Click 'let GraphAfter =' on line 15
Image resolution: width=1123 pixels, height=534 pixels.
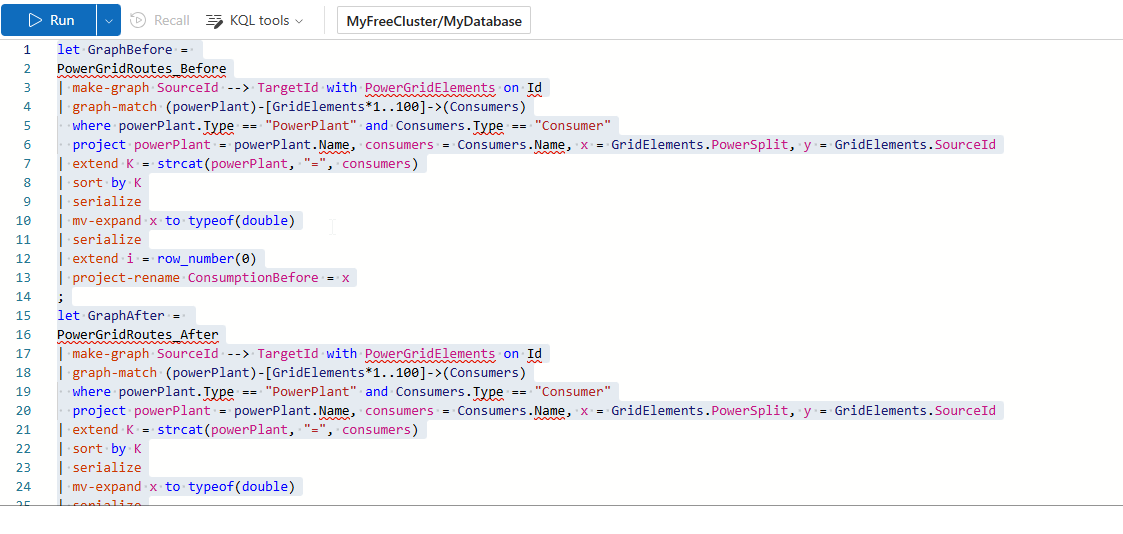click(118, 316)
